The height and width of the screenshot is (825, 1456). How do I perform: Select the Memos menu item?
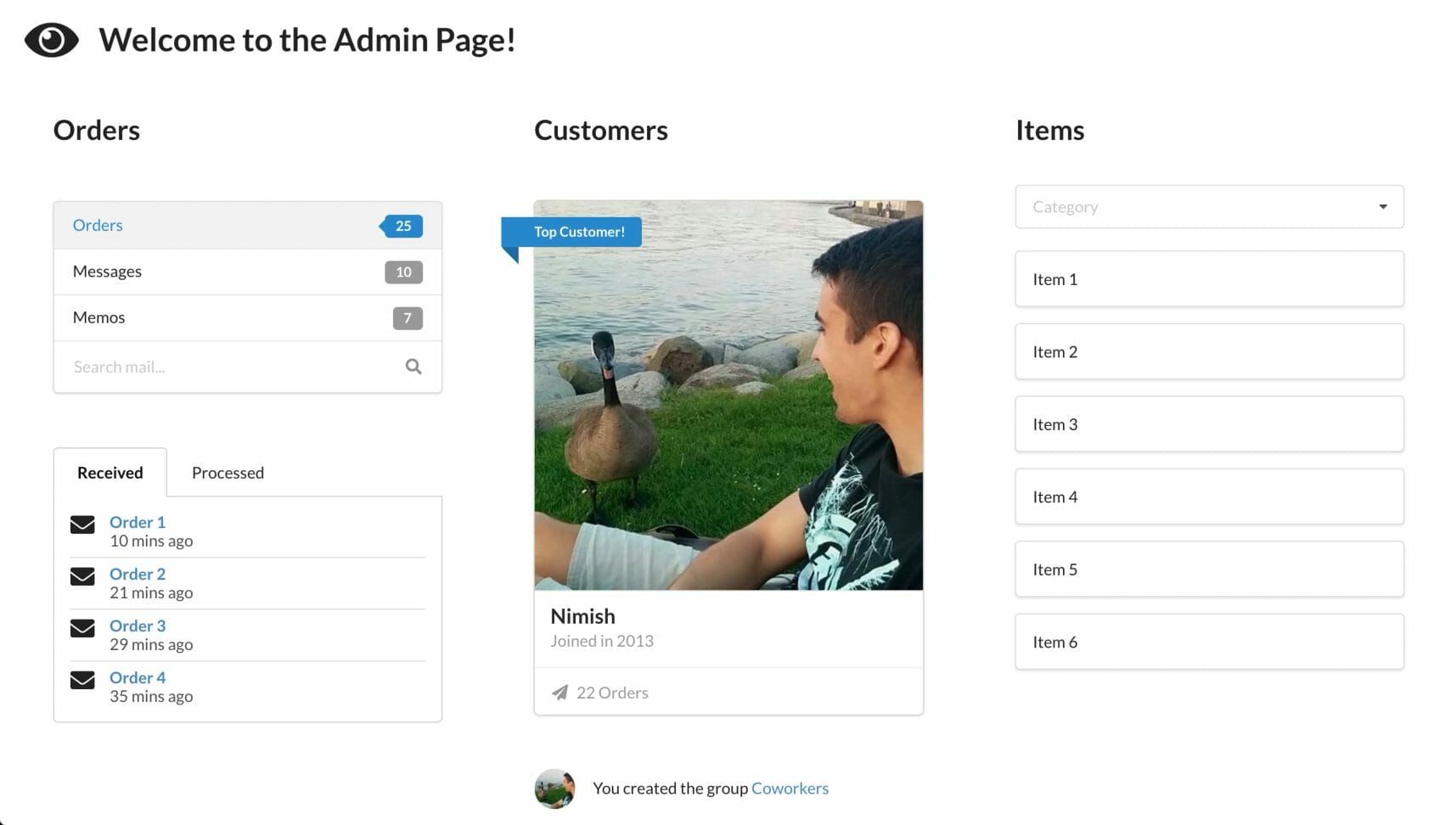[x=98, y=317]
